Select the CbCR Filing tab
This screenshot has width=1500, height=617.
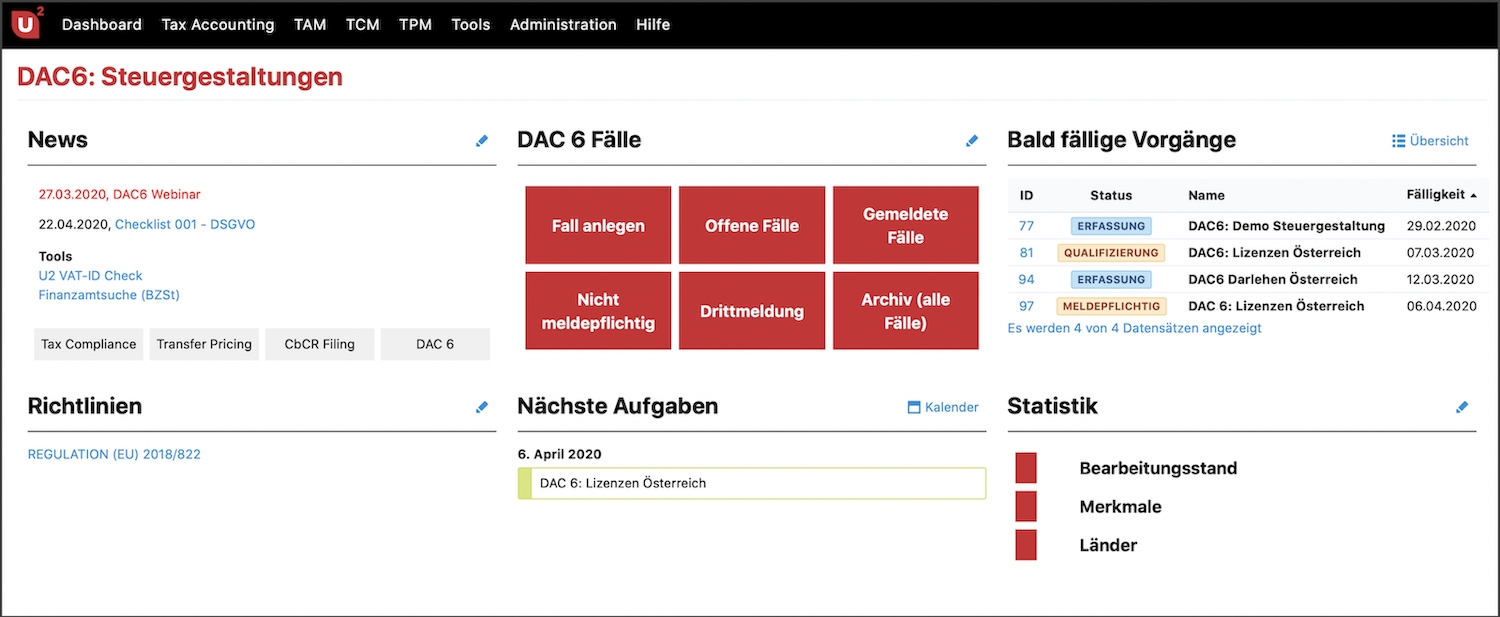pos(319,344)
